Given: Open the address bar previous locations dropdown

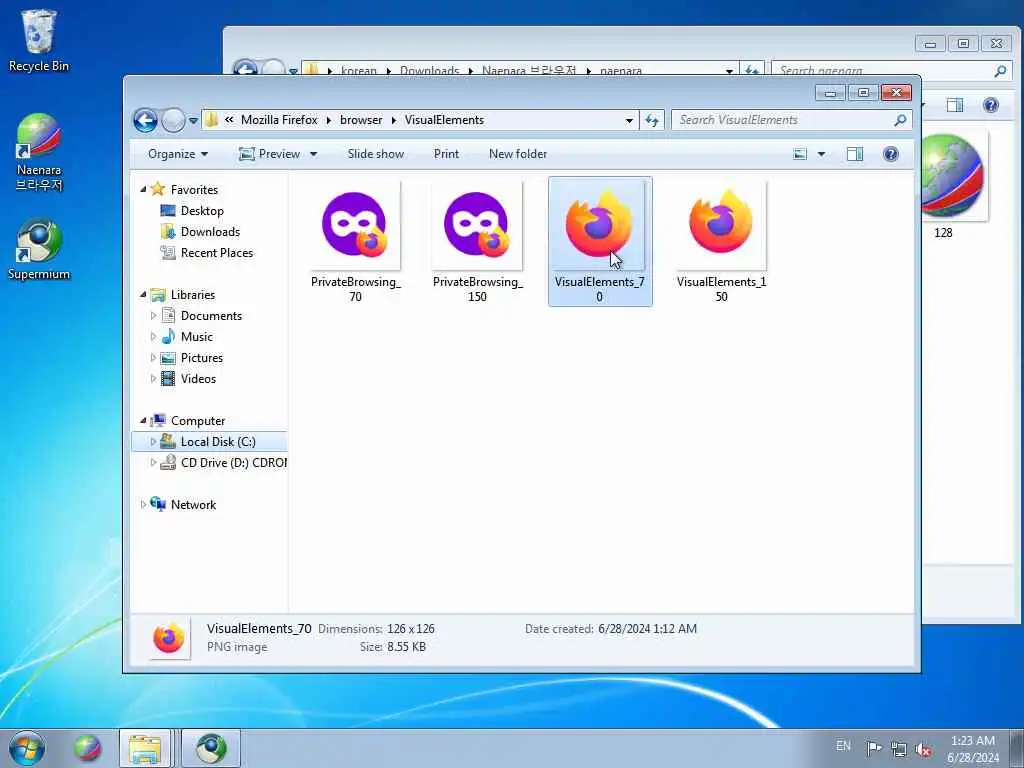Looking at the screenshot, I should point(629,120).
